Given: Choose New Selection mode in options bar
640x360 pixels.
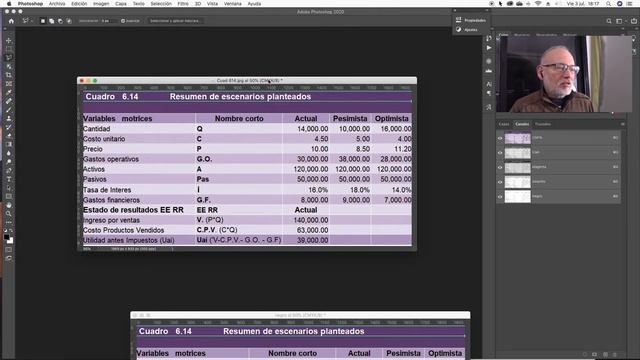Looking at the screenshot, I should pyautogui.click(x=42, y=21).
